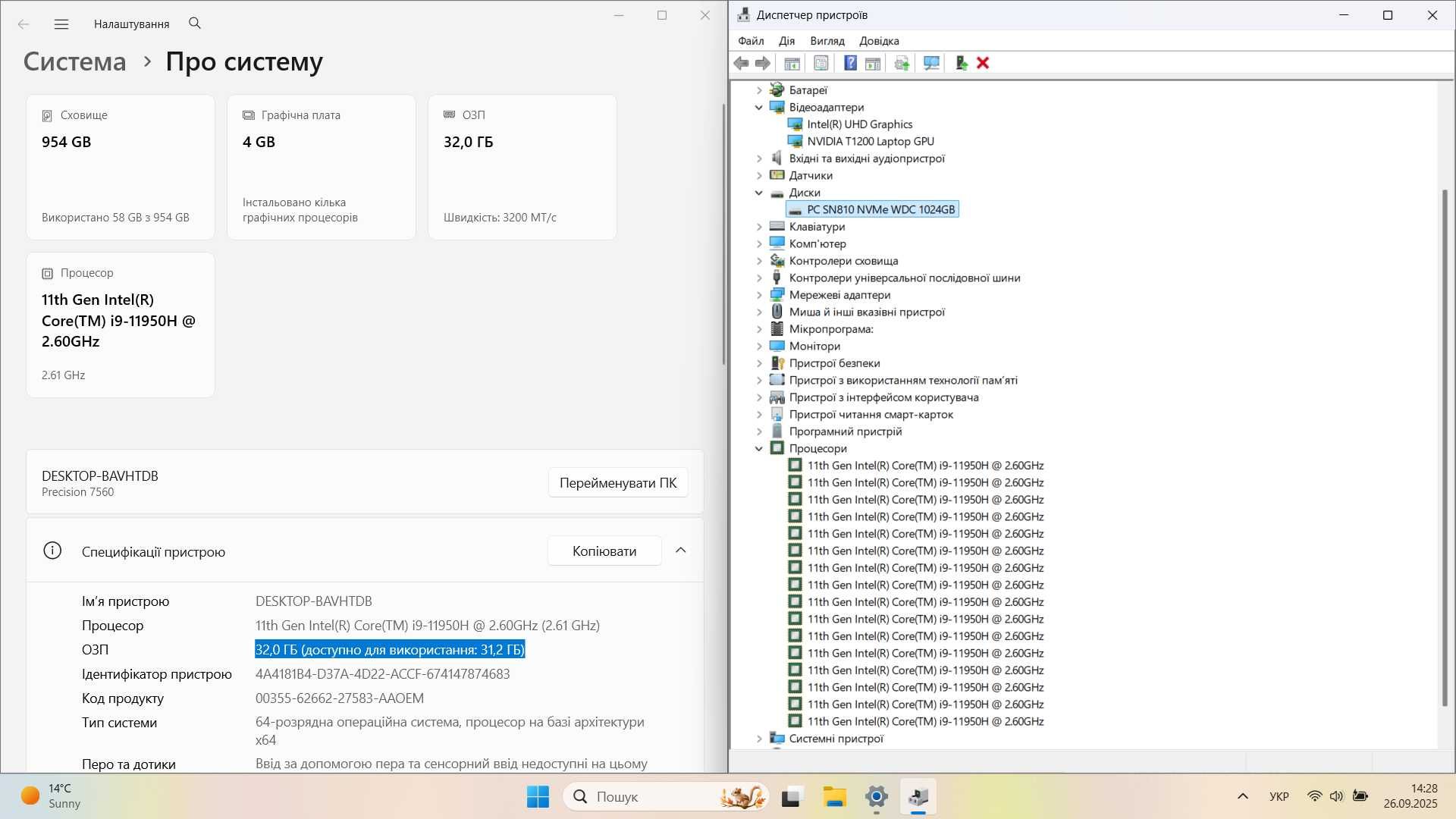Open the Довідка menu

[879, 41]
